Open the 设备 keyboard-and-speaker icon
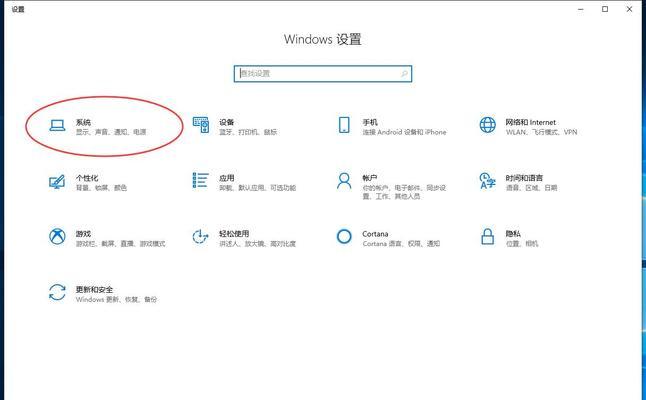646x400 pixels. [x=201, y=125]
